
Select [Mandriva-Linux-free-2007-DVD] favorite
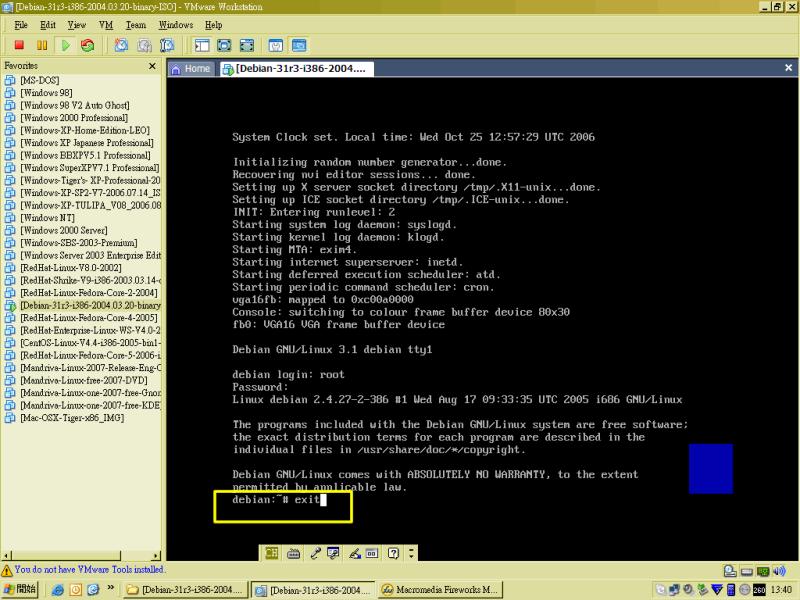coord(84,380)
